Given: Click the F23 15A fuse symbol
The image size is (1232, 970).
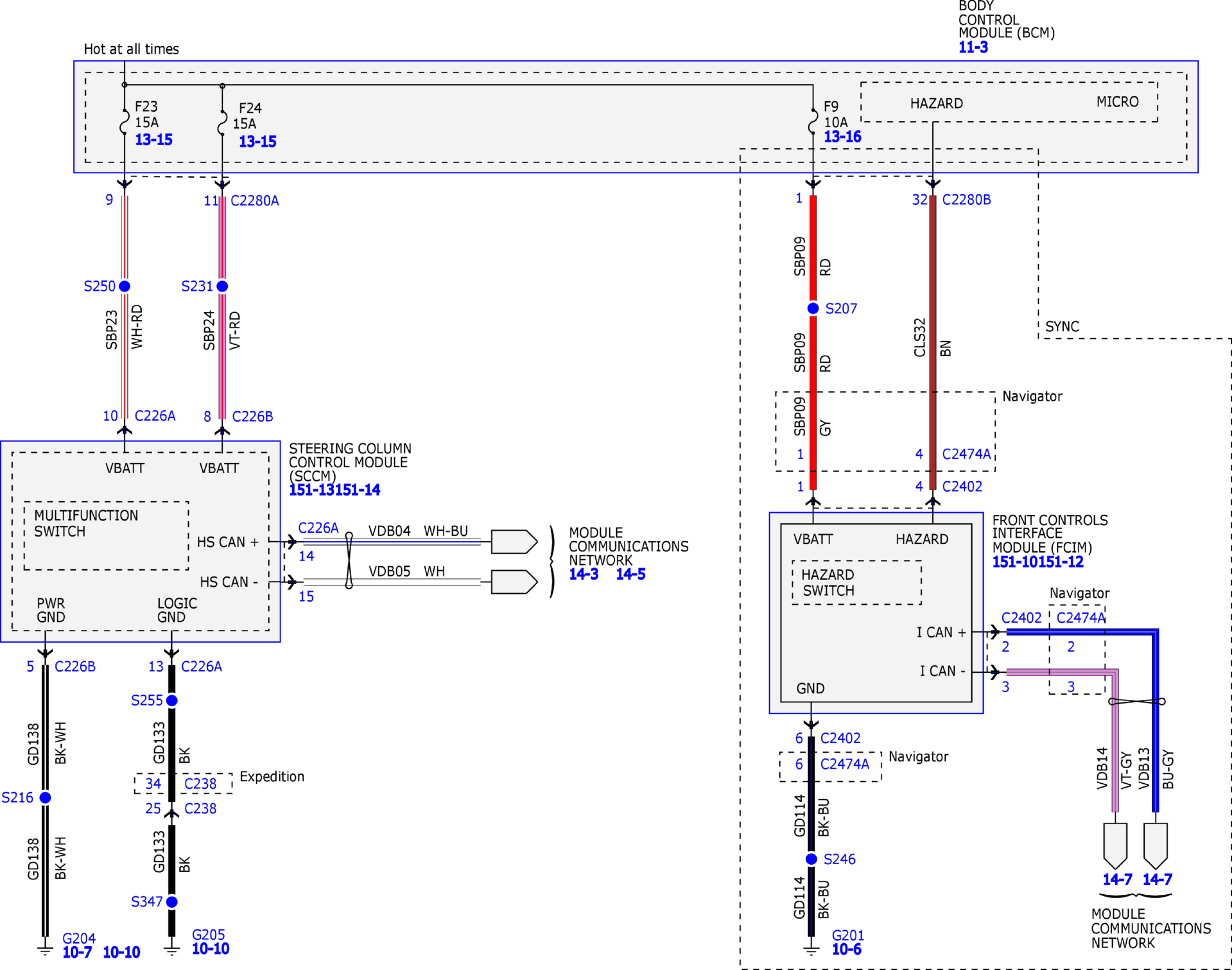Looking at the screenshot, I should (124, 122).
